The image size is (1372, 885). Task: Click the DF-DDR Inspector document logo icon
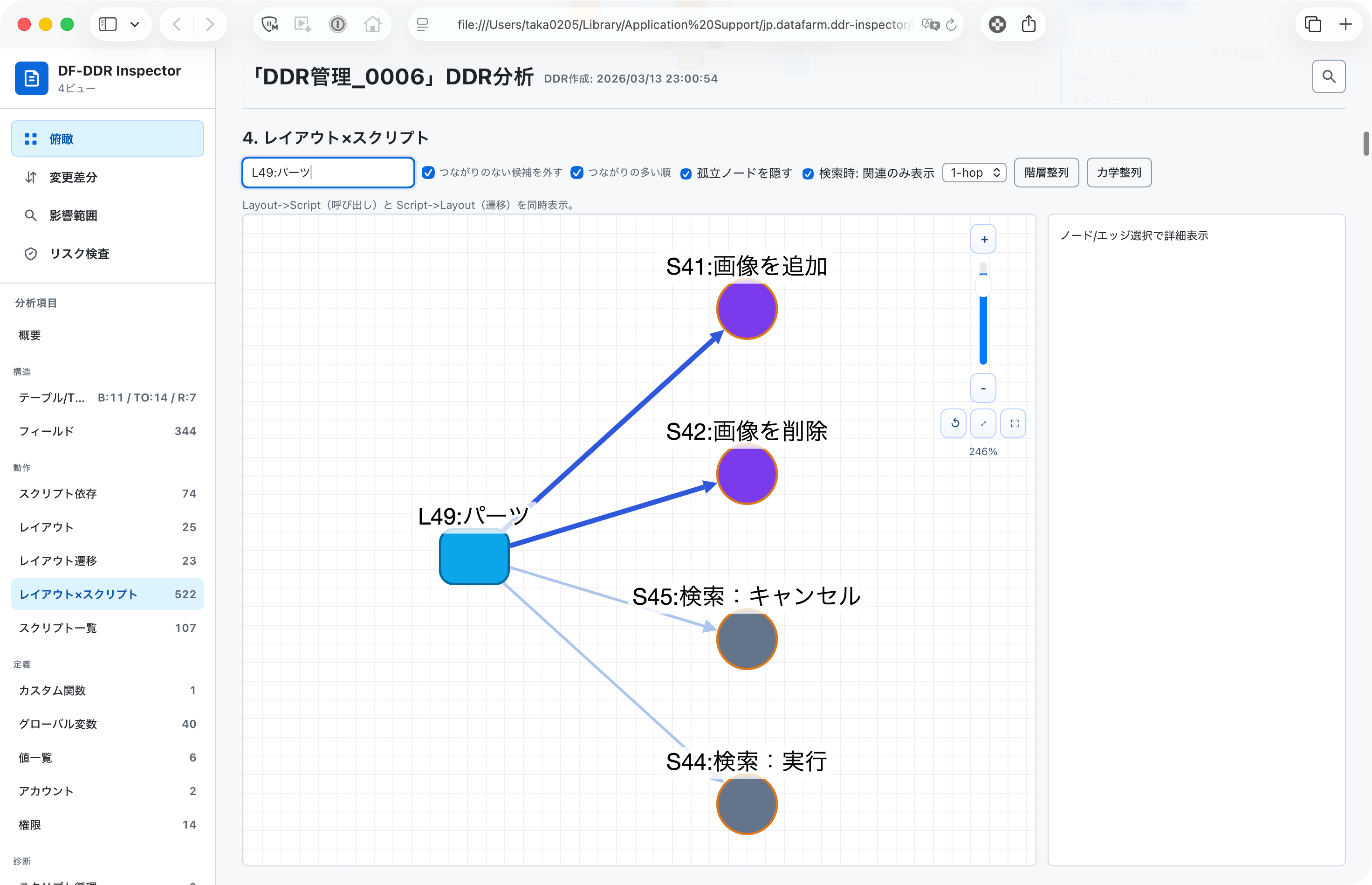(x=31, y=77)
